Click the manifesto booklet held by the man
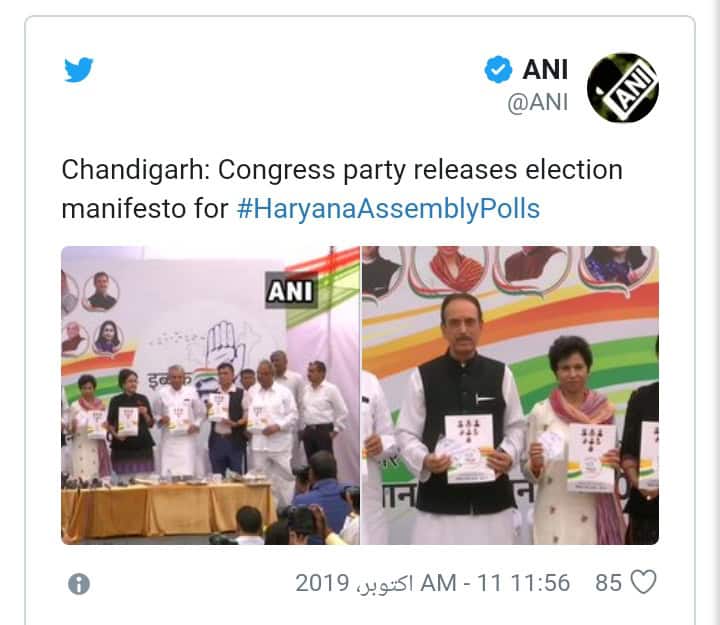 (469, 448)
